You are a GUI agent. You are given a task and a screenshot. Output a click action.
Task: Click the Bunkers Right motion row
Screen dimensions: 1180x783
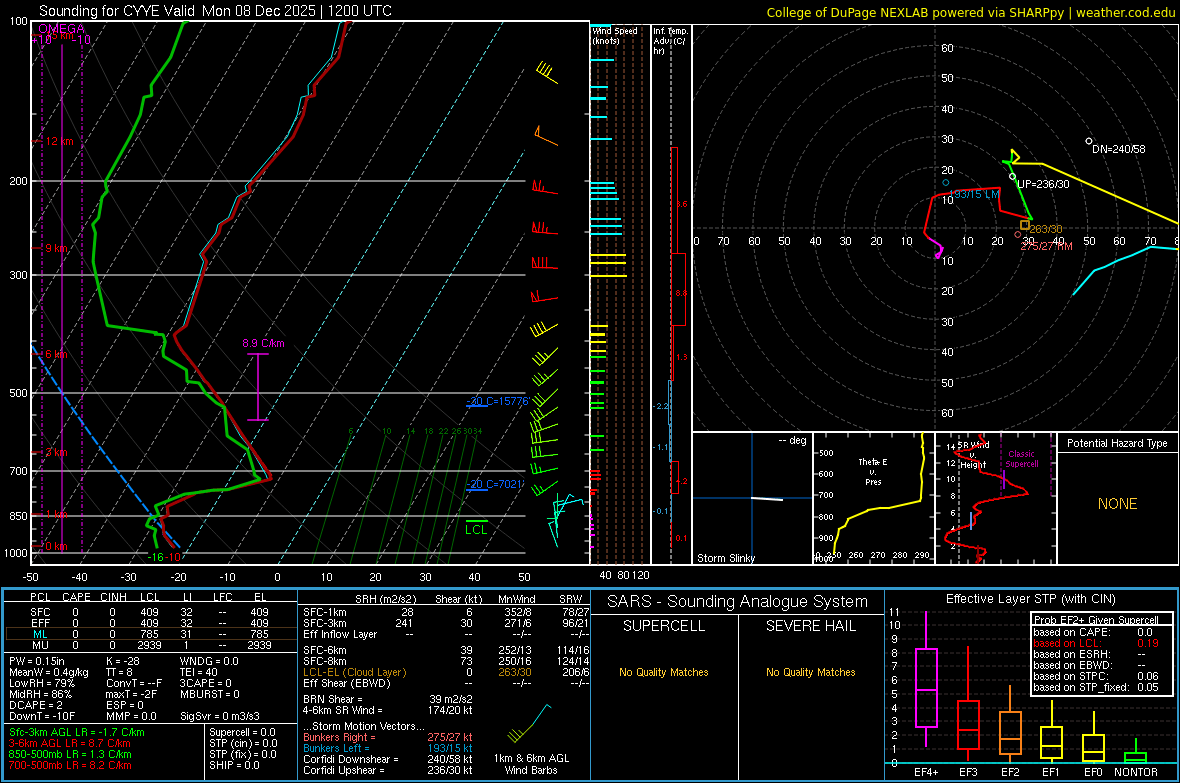coord(388,737)
